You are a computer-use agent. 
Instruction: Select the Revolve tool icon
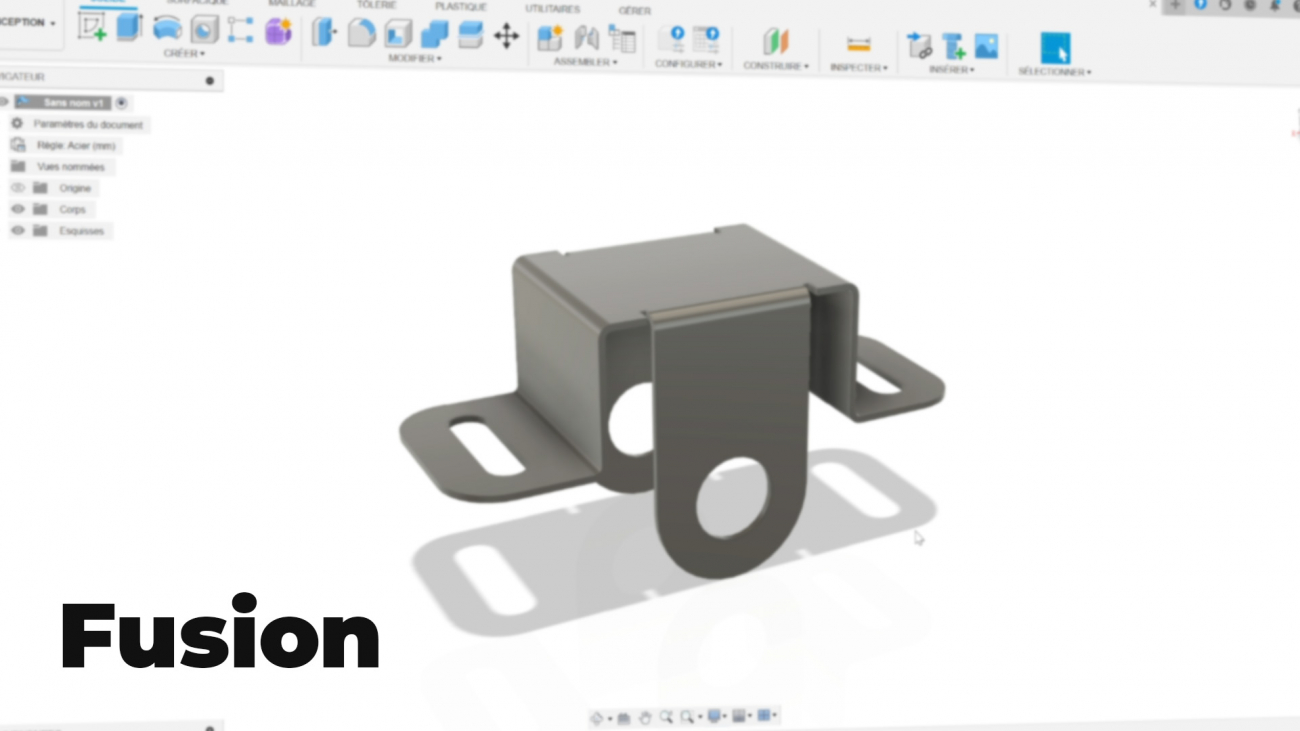(167, 29)
